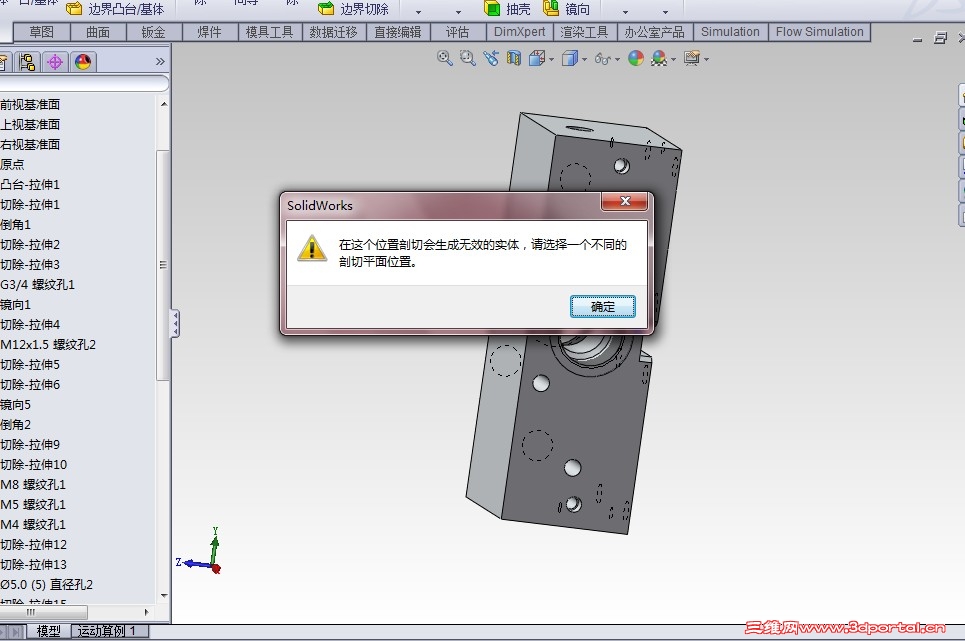This screenshot has height=641, width=965.
Task: Open the Apply Scene dropdown arrow
Action: point(673,60)
